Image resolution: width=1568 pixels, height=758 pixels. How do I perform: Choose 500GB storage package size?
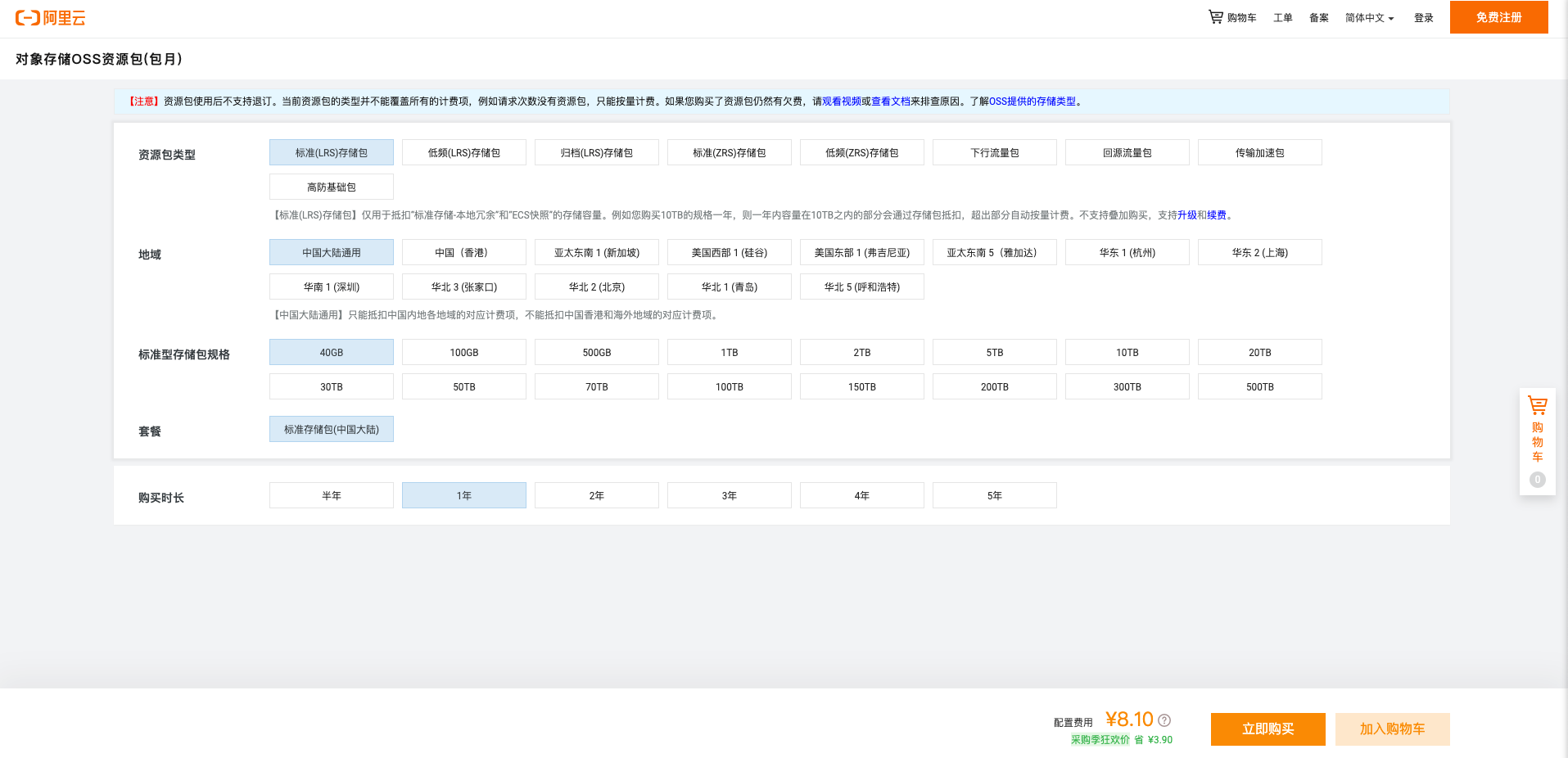[596, 352]
